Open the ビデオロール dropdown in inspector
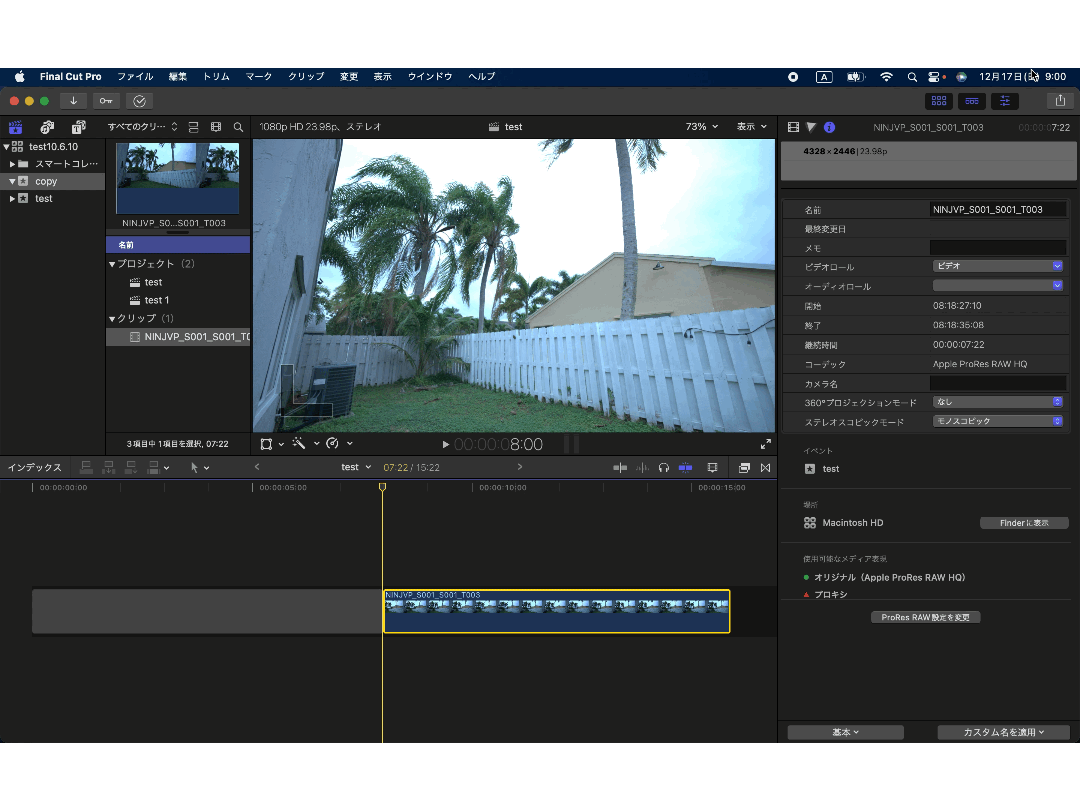The image size is (1080, 810). [x=997, y=266]
